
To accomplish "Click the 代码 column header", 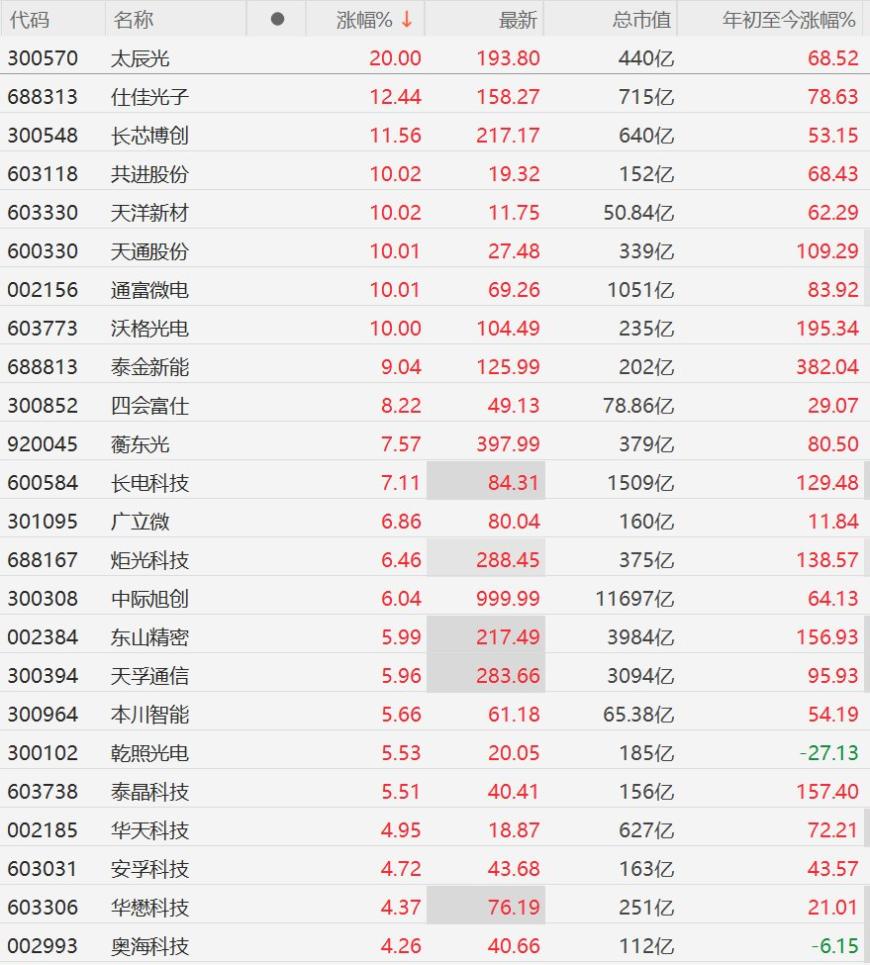I will [29, 20].
